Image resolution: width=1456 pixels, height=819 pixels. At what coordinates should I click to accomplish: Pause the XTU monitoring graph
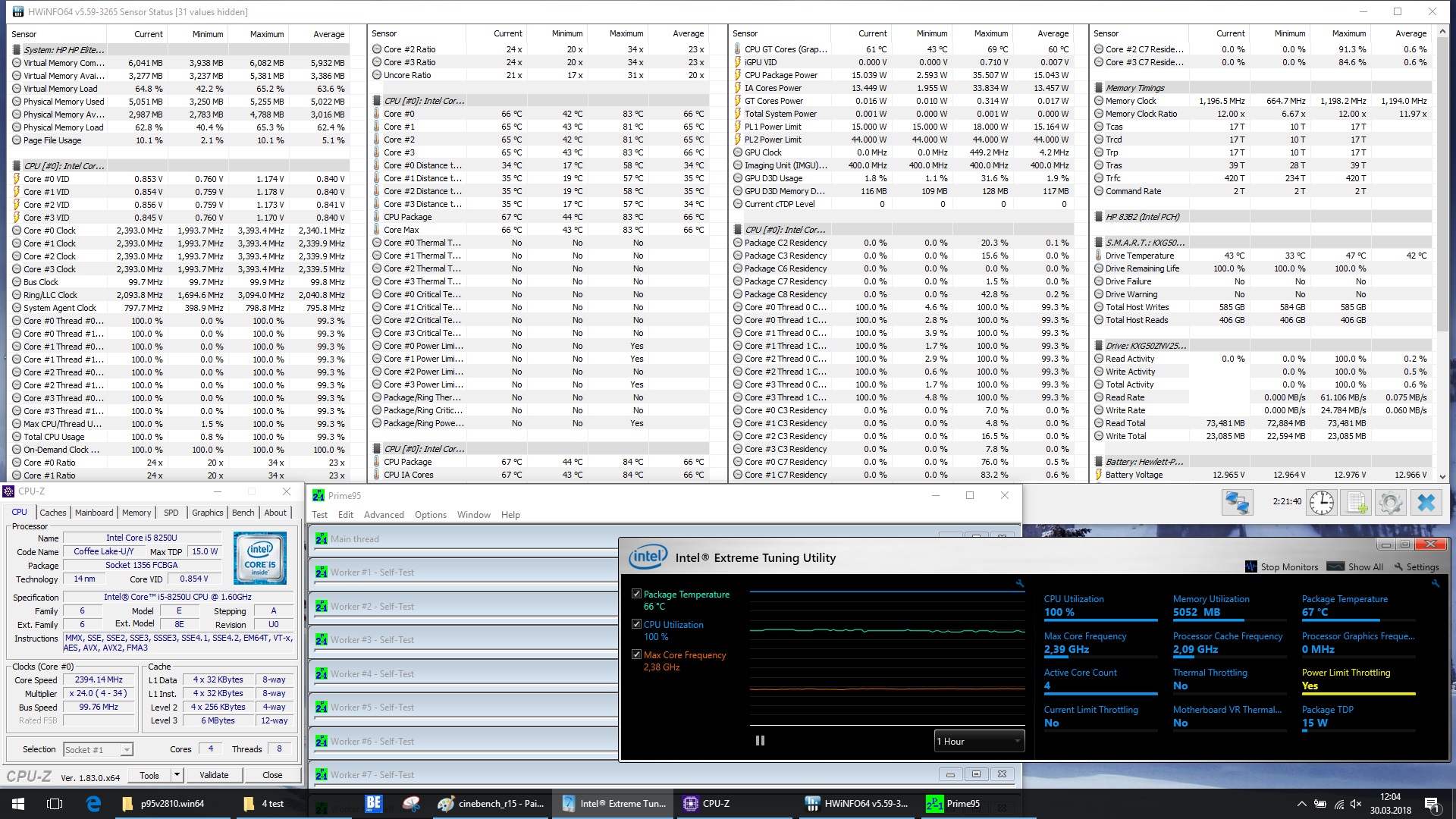coord(760,741)
